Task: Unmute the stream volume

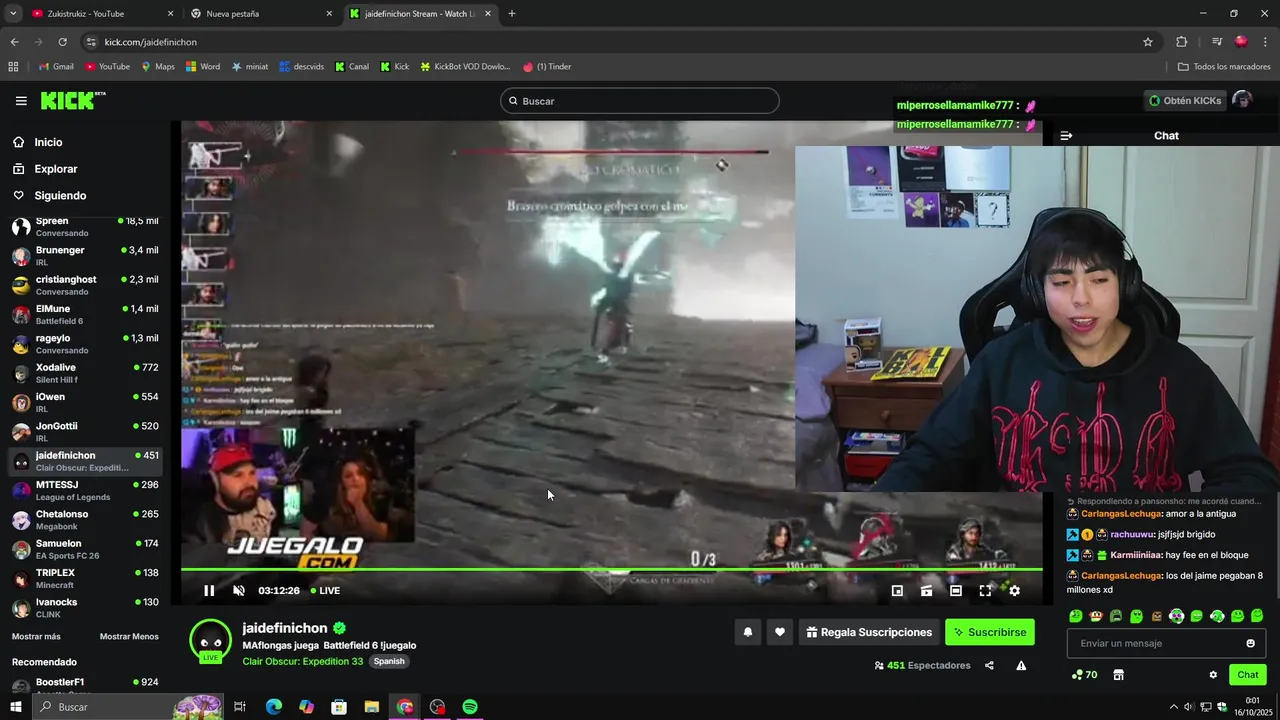Action: click(x=239, y=591)
